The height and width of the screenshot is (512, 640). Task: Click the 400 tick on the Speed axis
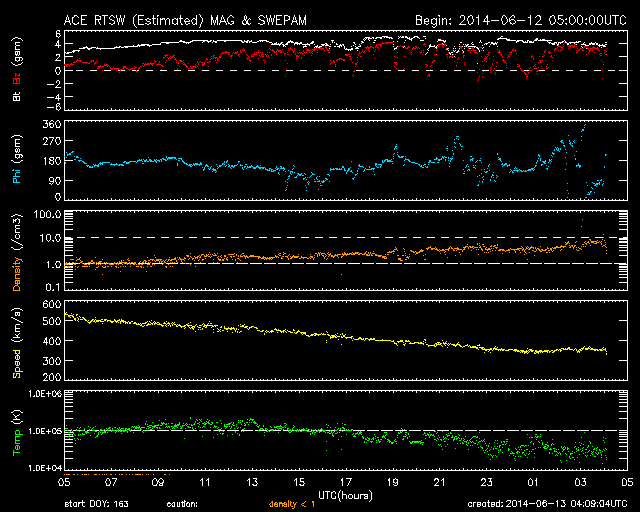point(52,341)
